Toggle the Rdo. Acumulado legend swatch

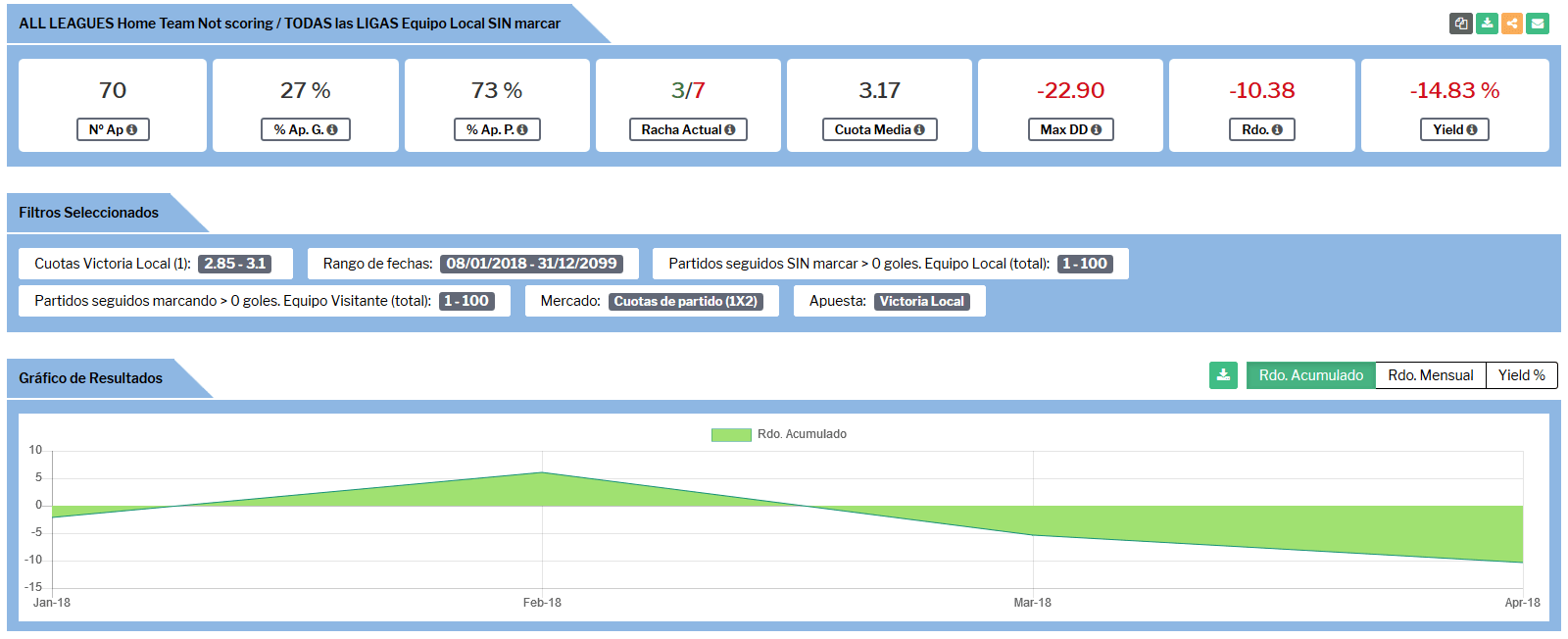tap(730, 434)
